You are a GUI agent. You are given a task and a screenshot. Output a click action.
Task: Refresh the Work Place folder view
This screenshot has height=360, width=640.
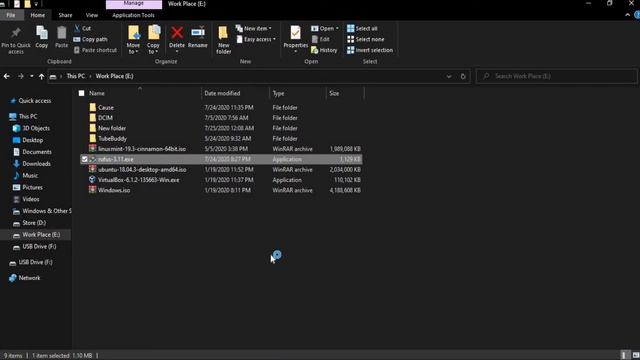(x=463, y=76)
